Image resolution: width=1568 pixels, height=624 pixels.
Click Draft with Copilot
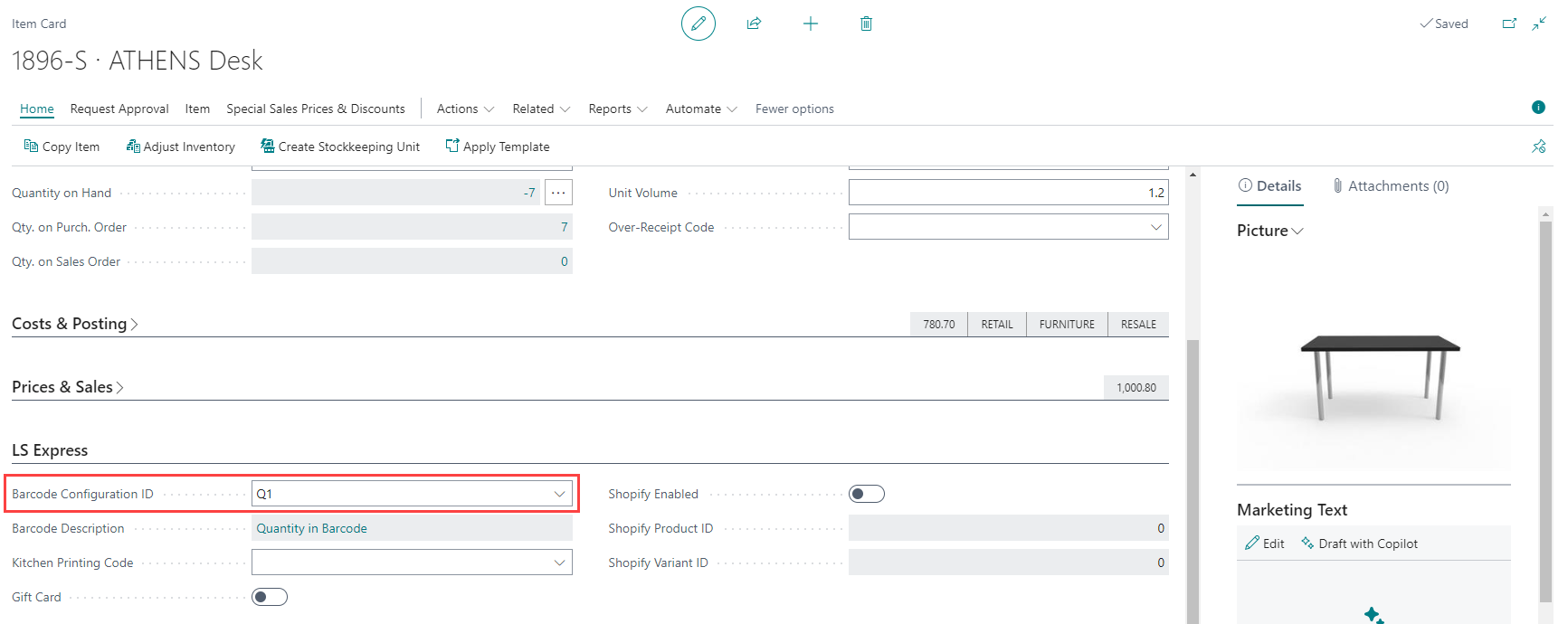[1359, 544]
